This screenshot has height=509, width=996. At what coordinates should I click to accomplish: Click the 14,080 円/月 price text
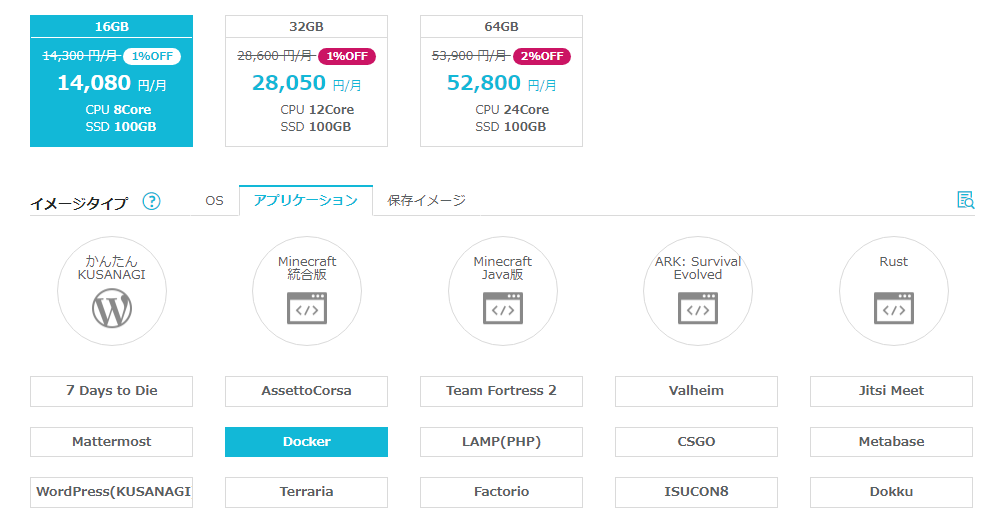[x=112, y=83]
